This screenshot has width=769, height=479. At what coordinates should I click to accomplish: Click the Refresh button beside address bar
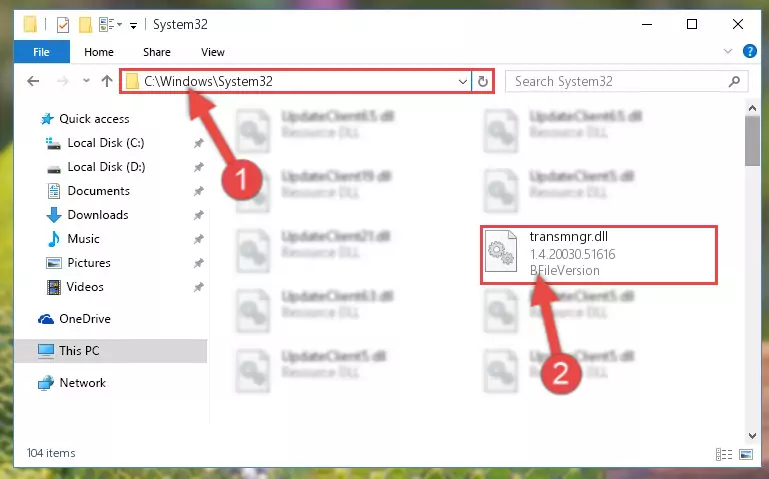(483, 81)
